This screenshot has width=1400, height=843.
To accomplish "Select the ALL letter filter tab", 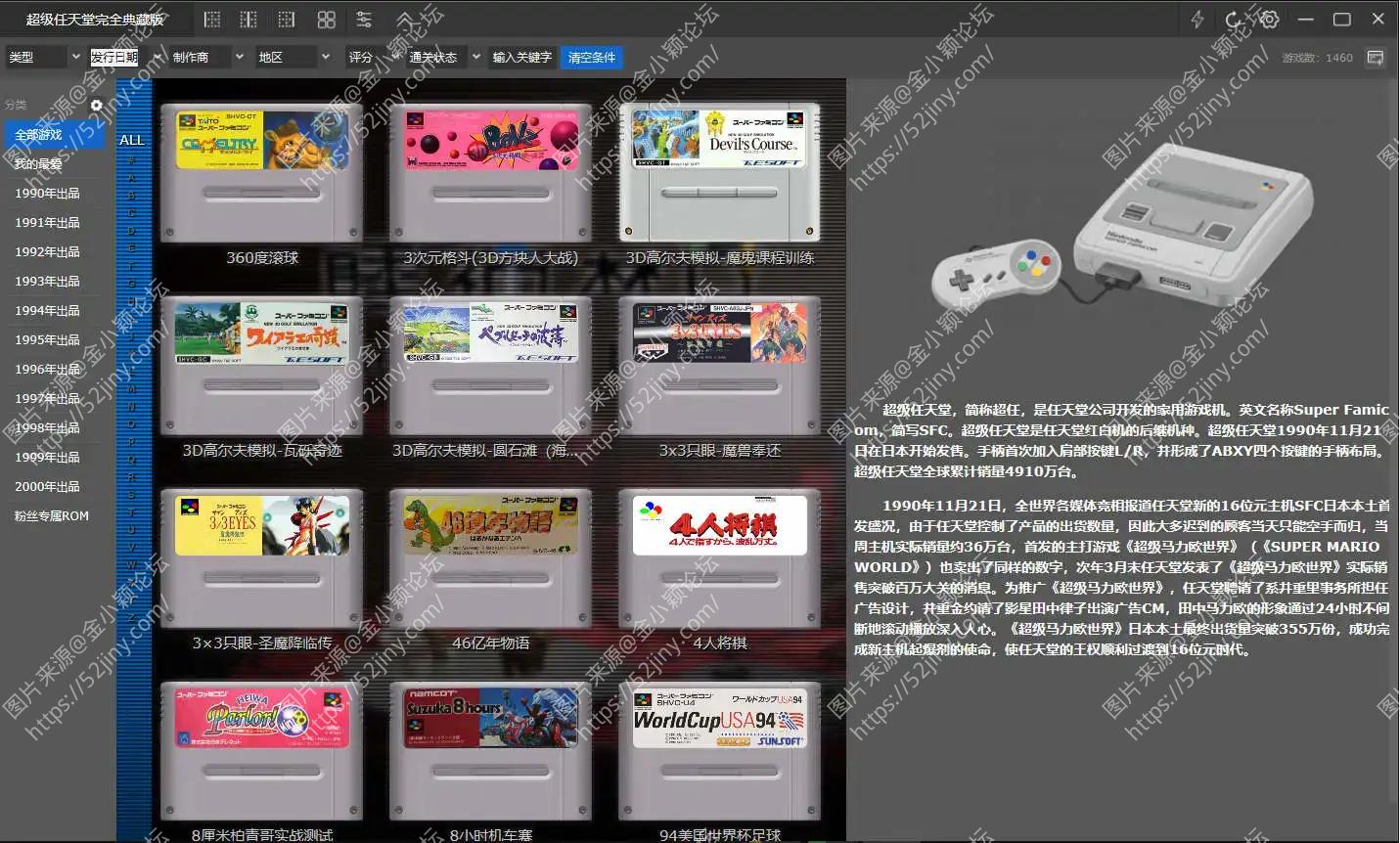I will tap(131, 139).
